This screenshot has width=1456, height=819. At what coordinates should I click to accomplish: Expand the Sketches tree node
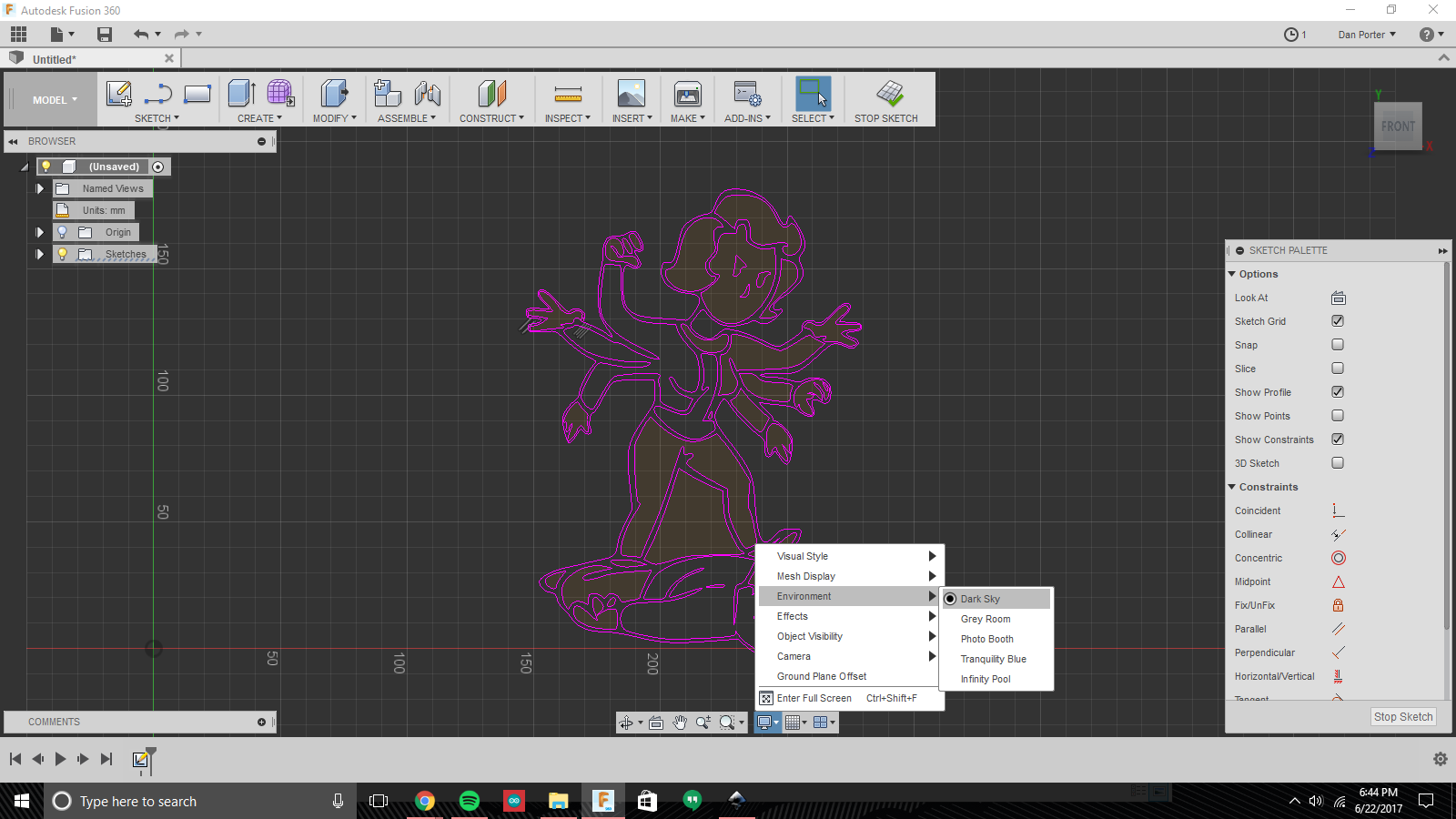(x=40, y=254)
